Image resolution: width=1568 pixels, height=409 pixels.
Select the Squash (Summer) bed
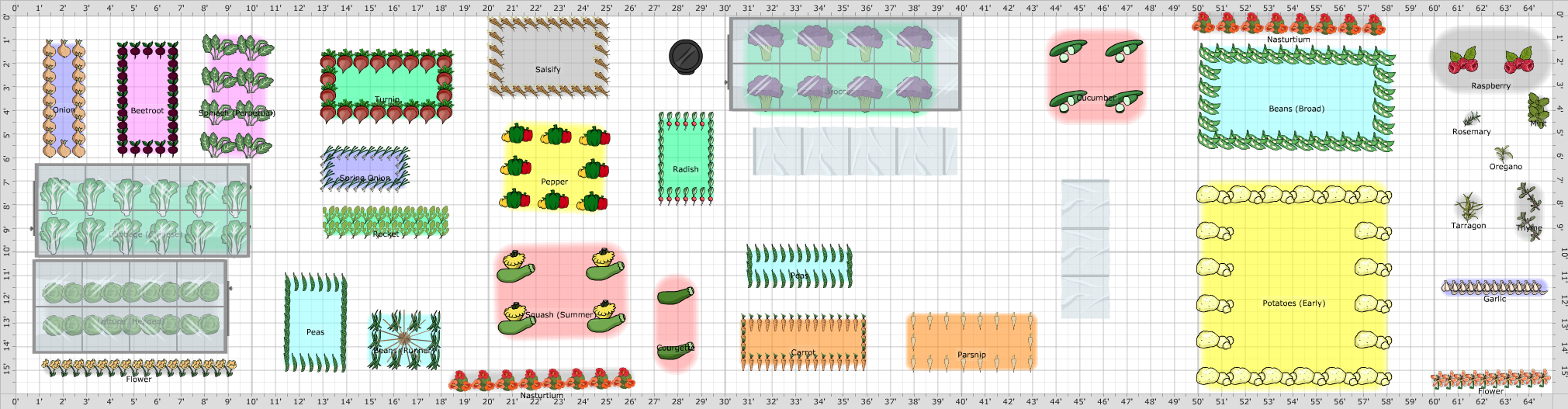pos(560,291)
